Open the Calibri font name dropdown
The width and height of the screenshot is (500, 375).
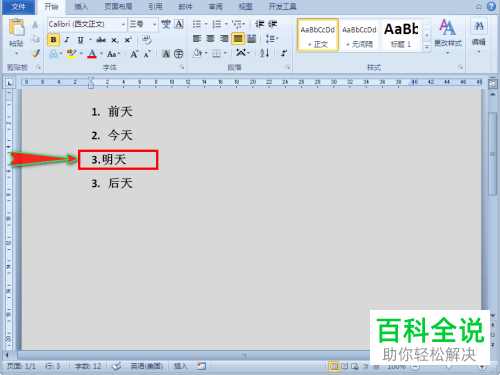123,24
